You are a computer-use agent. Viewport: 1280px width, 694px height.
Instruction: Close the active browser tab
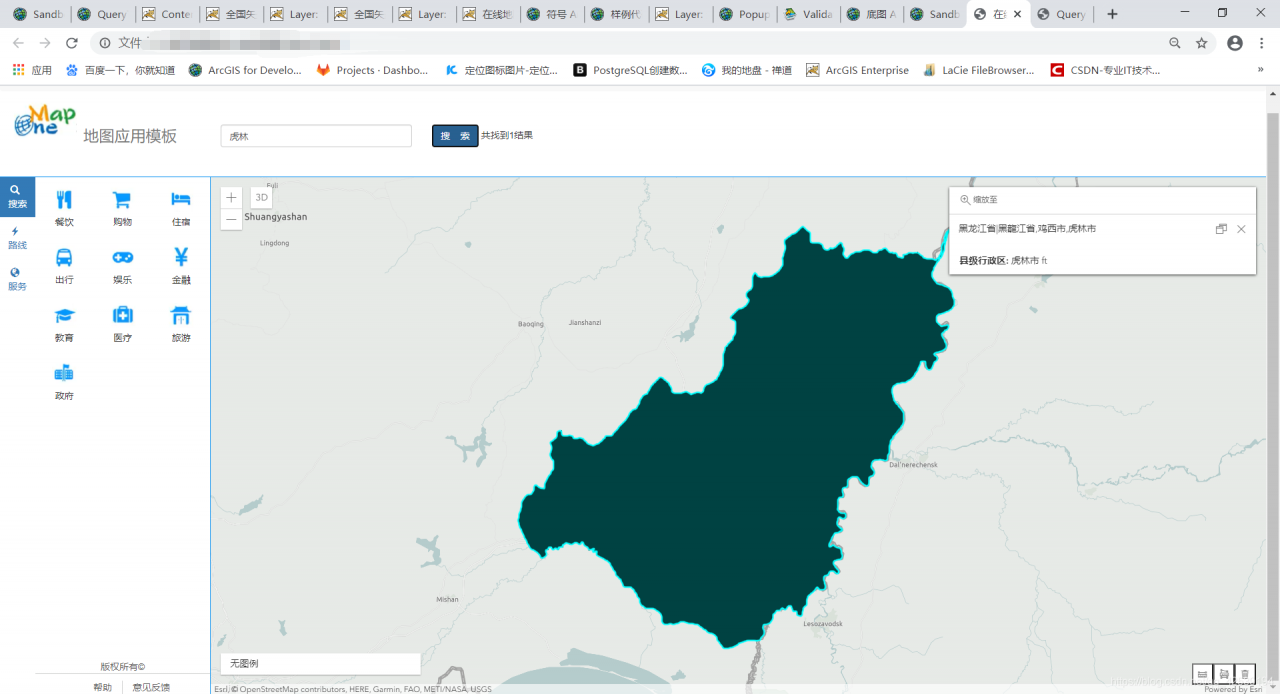(x=1017, y=14)
